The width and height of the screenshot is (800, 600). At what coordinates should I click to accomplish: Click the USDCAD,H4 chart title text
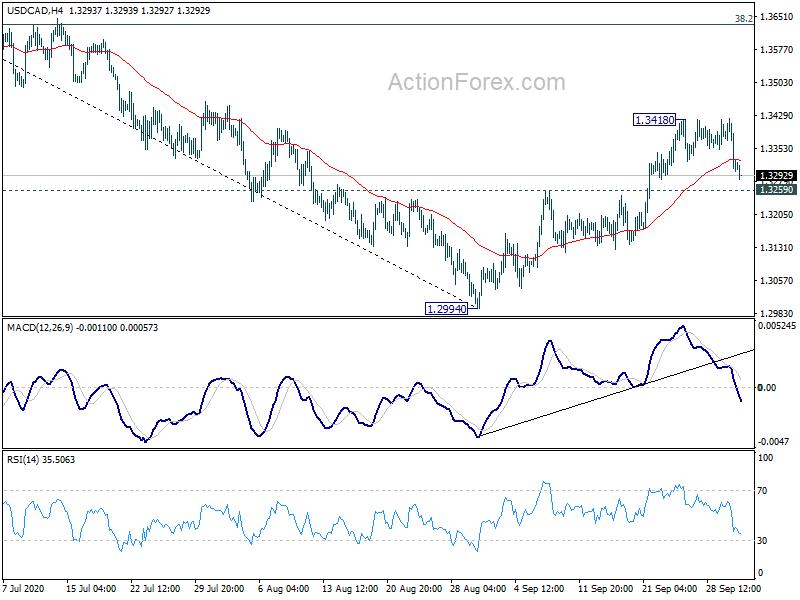[35, 10]
